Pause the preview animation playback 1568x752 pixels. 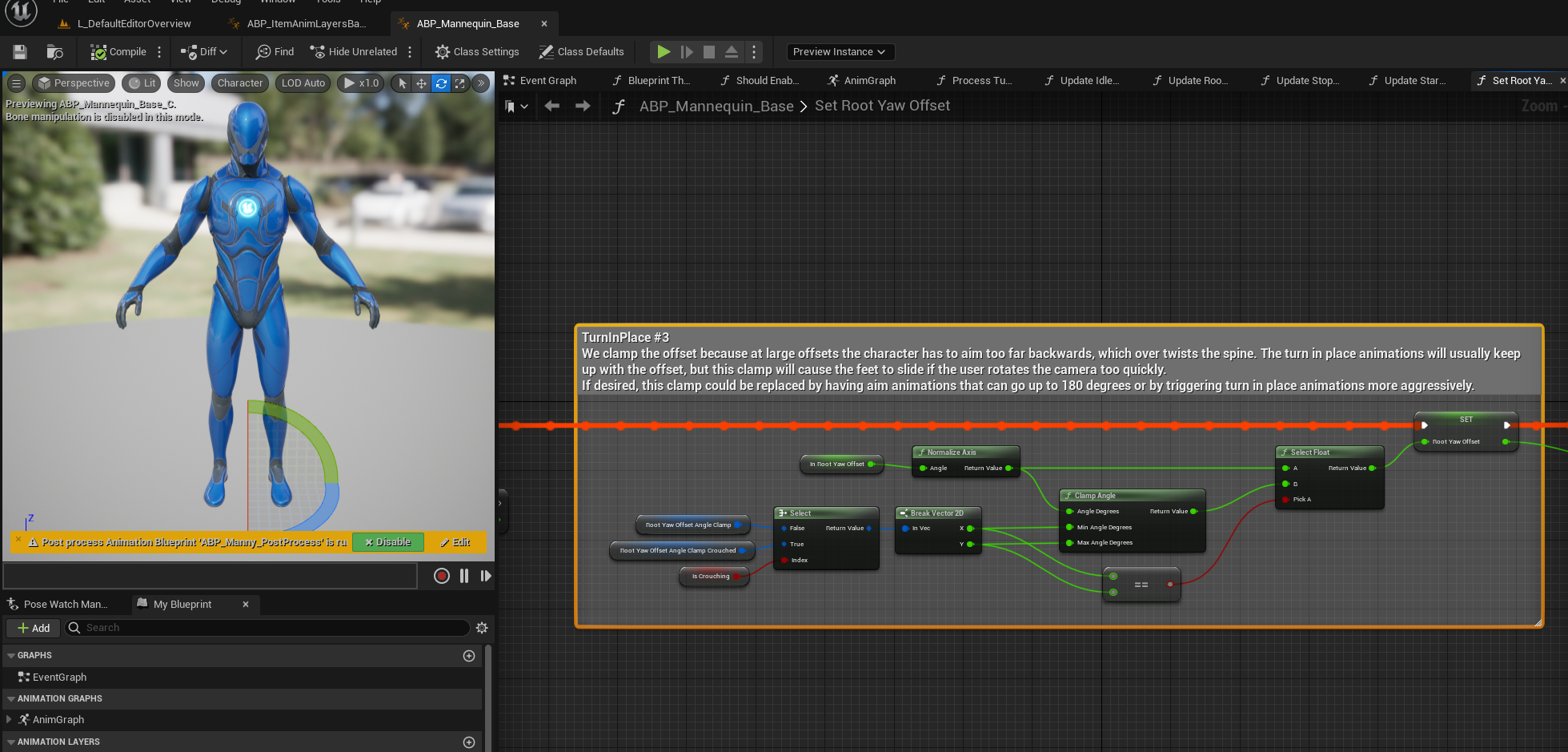click(464, 576)
